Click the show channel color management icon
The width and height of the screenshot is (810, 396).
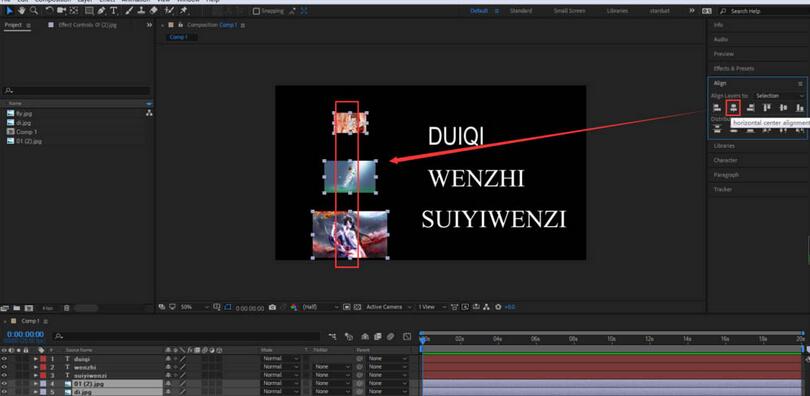[293, 307]
